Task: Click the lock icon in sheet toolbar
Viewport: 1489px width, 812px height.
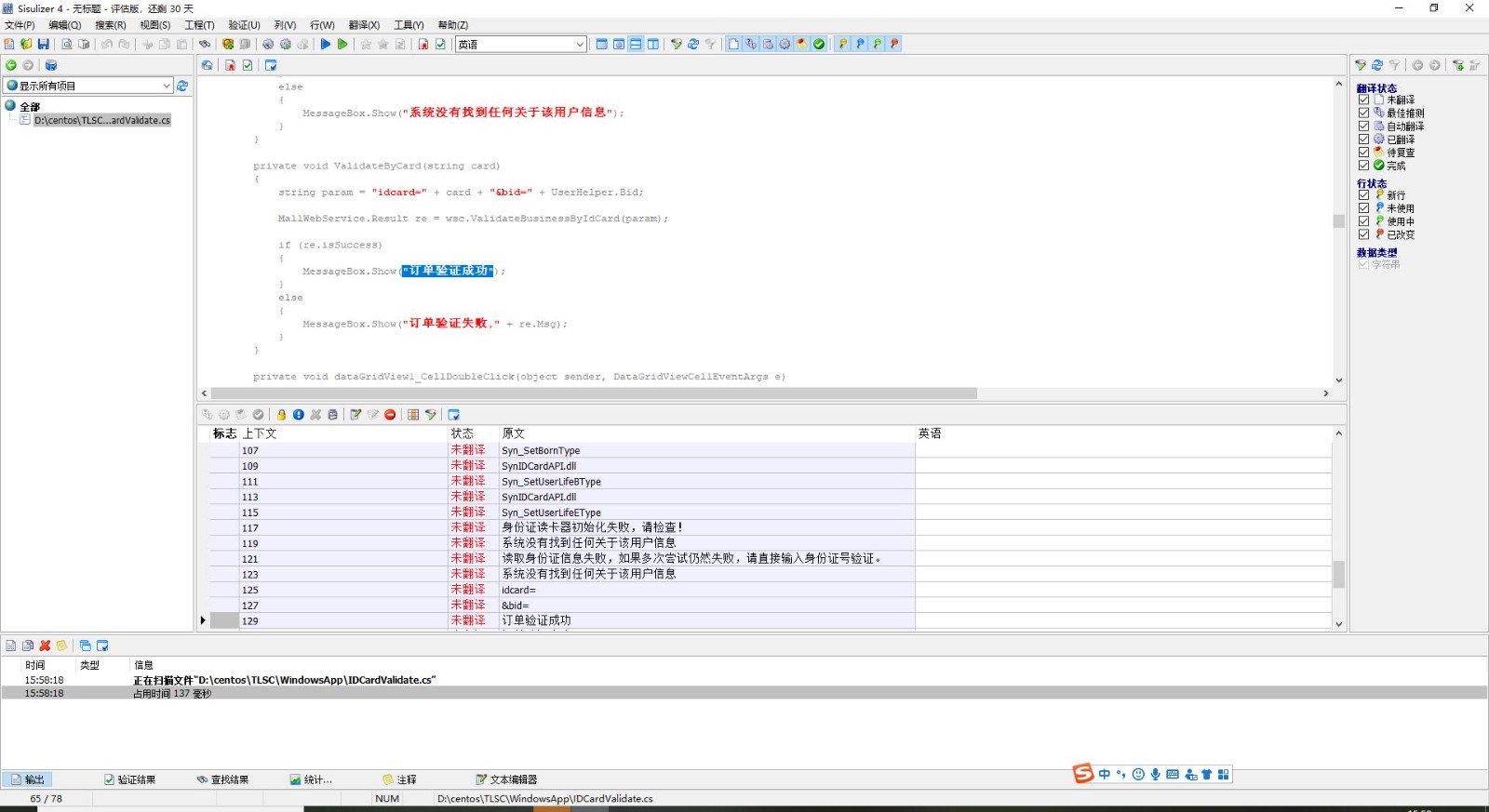Action: [x=281, y=415]
